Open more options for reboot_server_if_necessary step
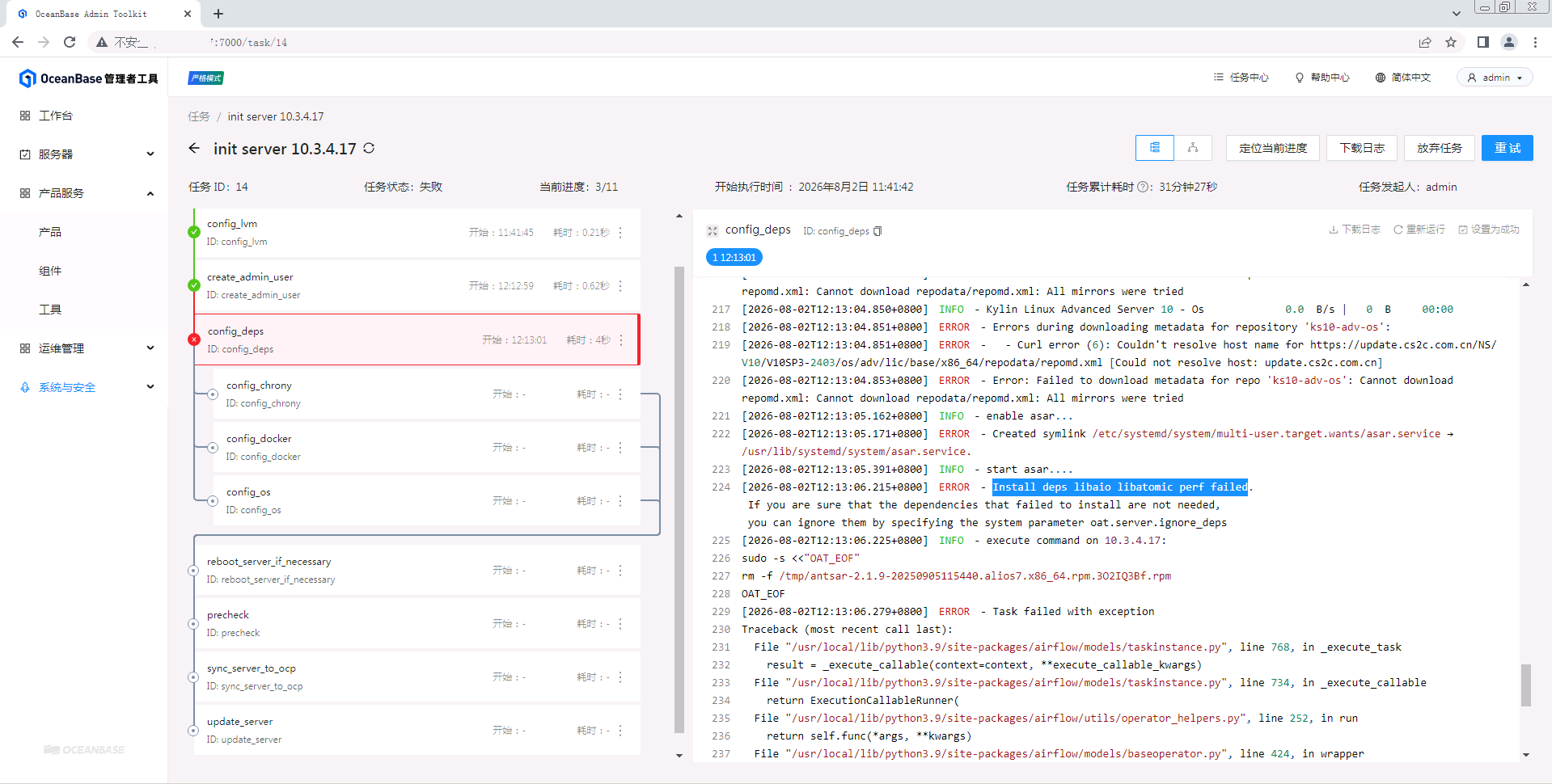 [x=620, y=571]
